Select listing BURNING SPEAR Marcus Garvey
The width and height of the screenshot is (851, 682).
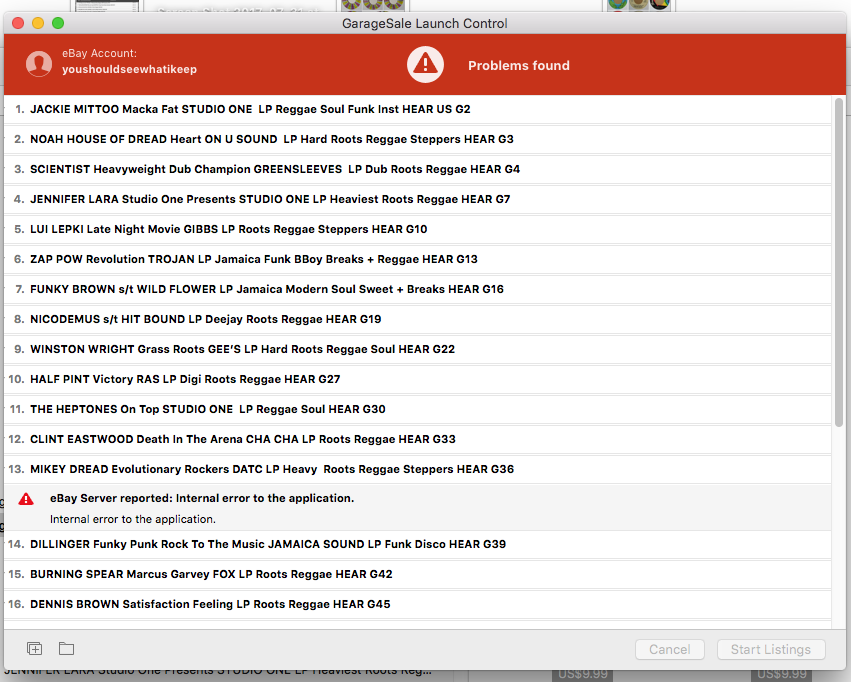click(x=418, y=575)
